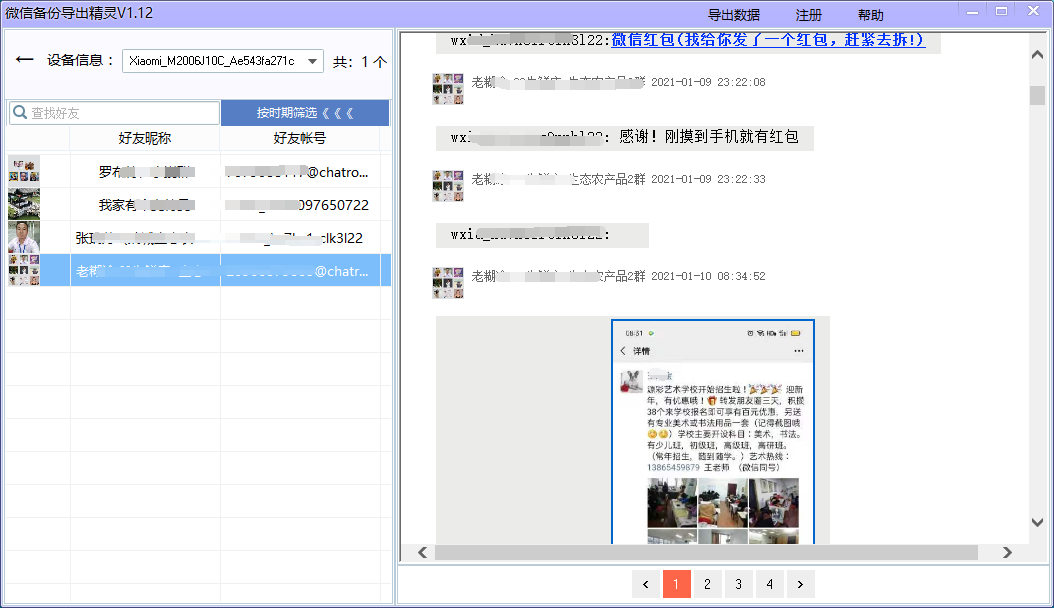Open the 帮助 menu
1054x608 pixels.
tap(870, 15)
